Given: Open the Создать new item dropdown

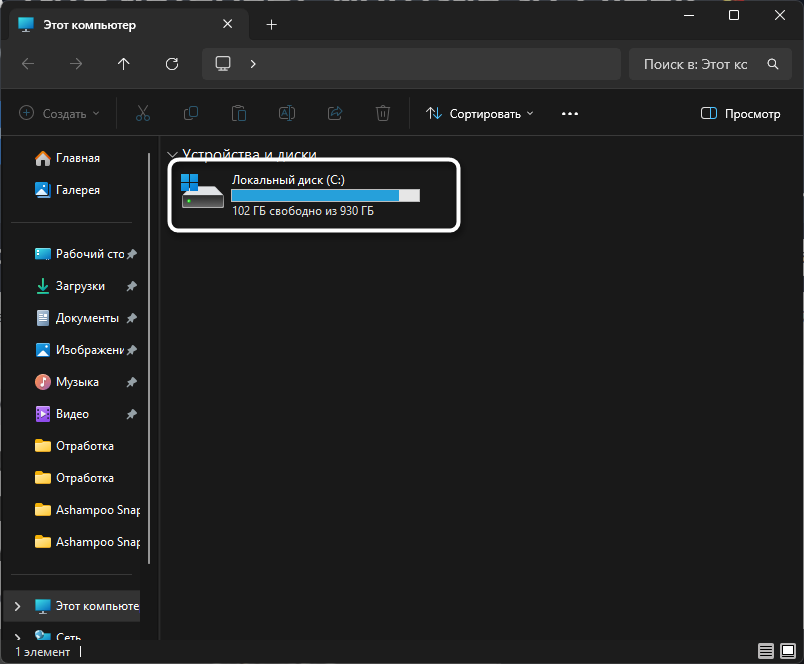Looking at the screenshot, I should [60, 114].
